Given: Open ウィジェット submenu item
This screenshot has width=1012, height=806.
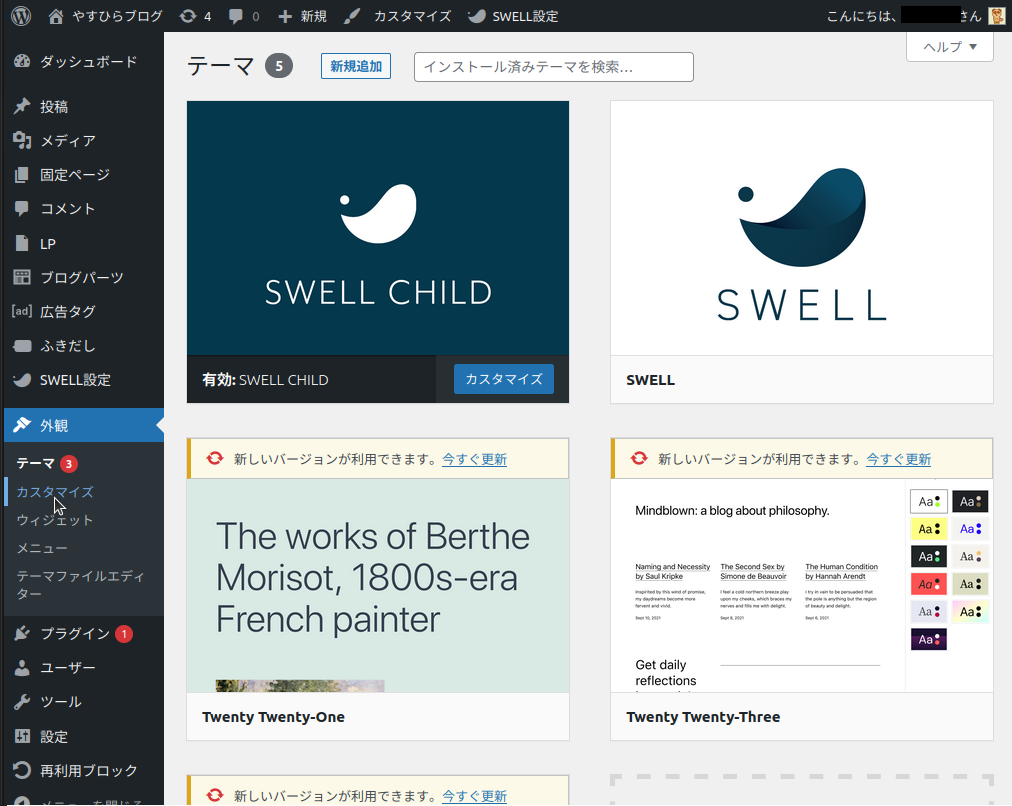Looking at the screenshot, I should pos(55,520).
